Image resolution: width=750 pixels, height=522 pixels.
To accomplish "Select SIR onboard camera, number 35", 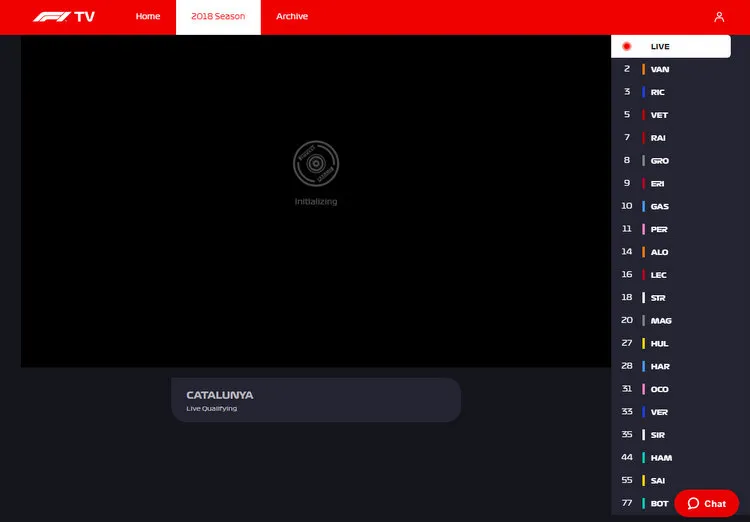I will point(671,435).
